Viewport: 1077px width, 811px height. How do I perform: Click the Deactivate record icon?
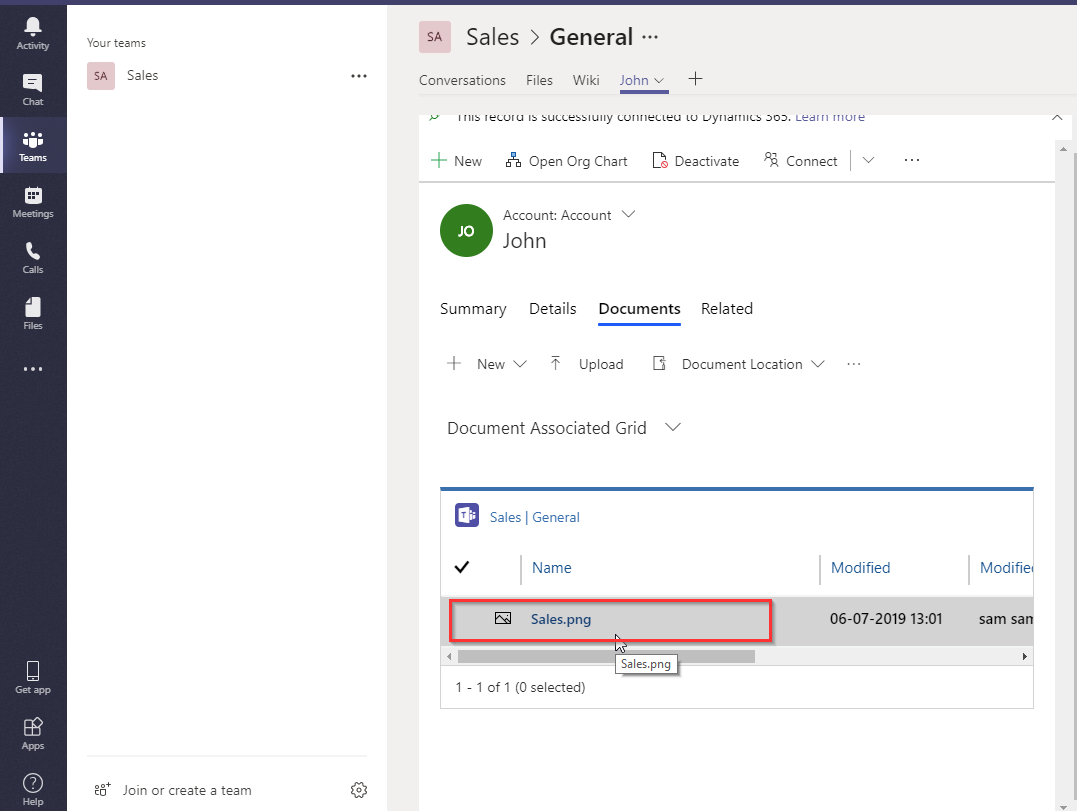[x=659, y=161]
